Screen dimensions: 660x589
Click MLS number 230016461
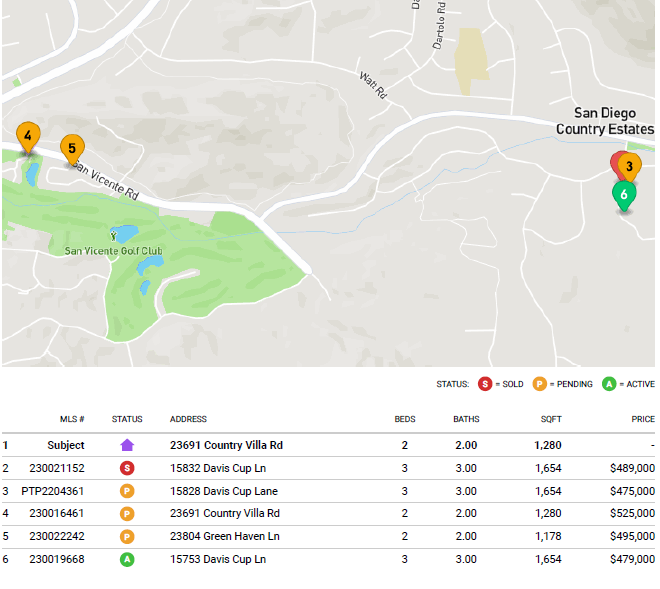57,514
